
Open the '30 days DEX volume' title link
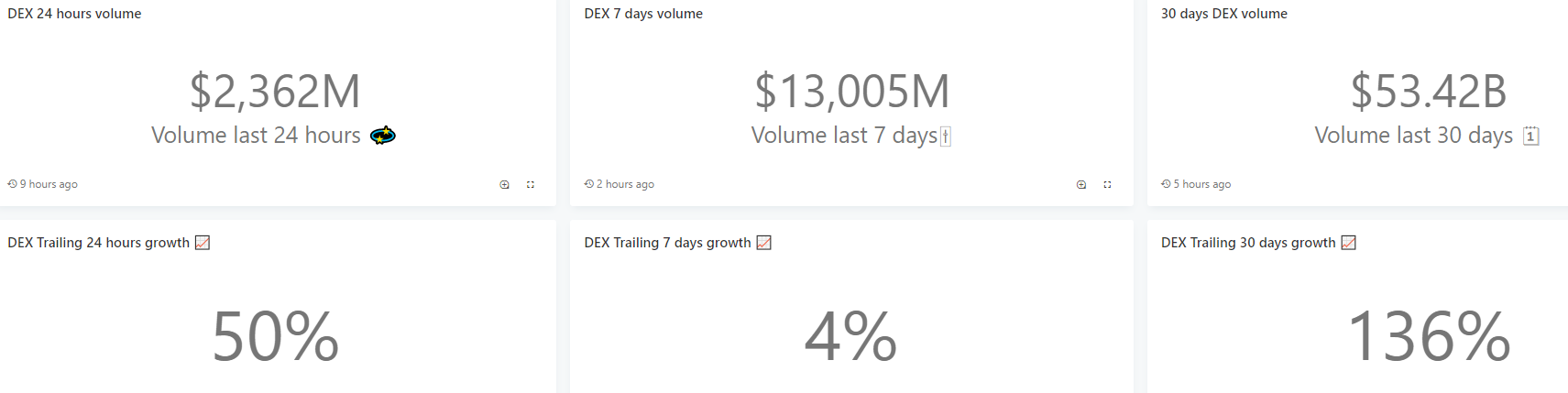pyautogui.click(x=1223, y=14)
